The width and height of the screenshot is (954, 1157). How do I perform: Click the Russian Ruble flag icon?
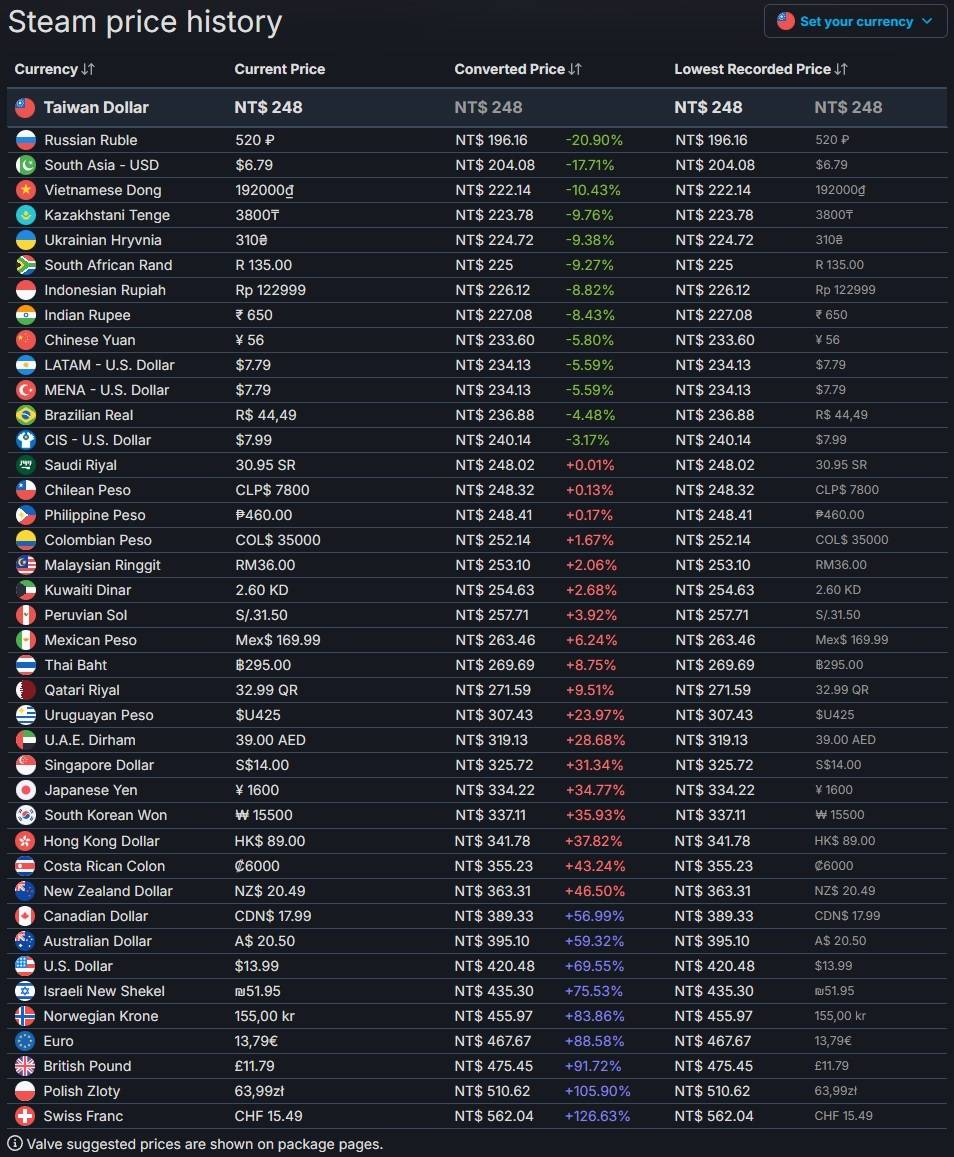(26, 140)
